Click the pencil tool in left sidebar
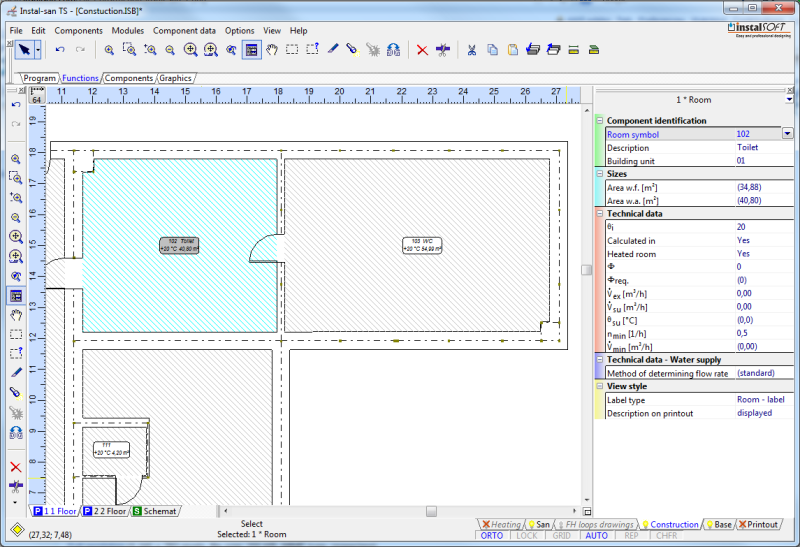 click(x=16, y=372)
